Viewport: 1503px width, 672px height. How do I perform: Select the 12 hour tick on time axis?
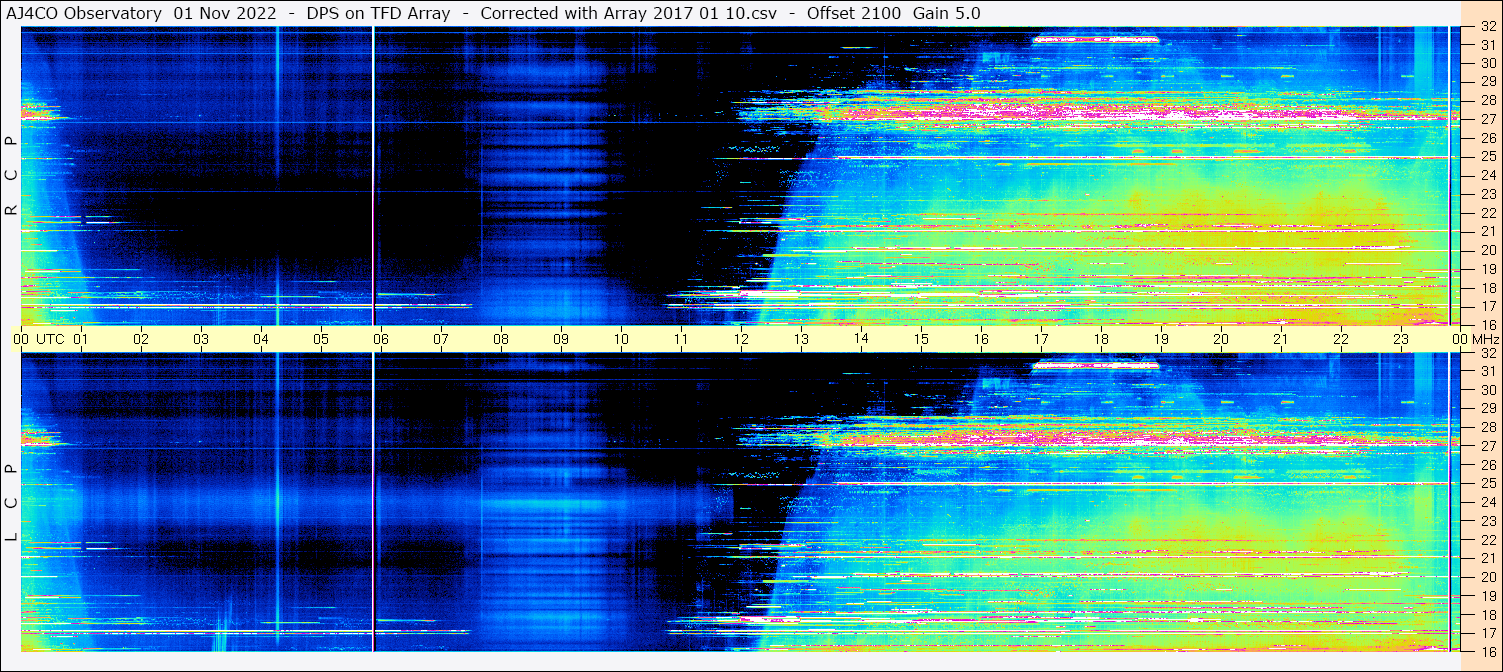coord(741,339)
